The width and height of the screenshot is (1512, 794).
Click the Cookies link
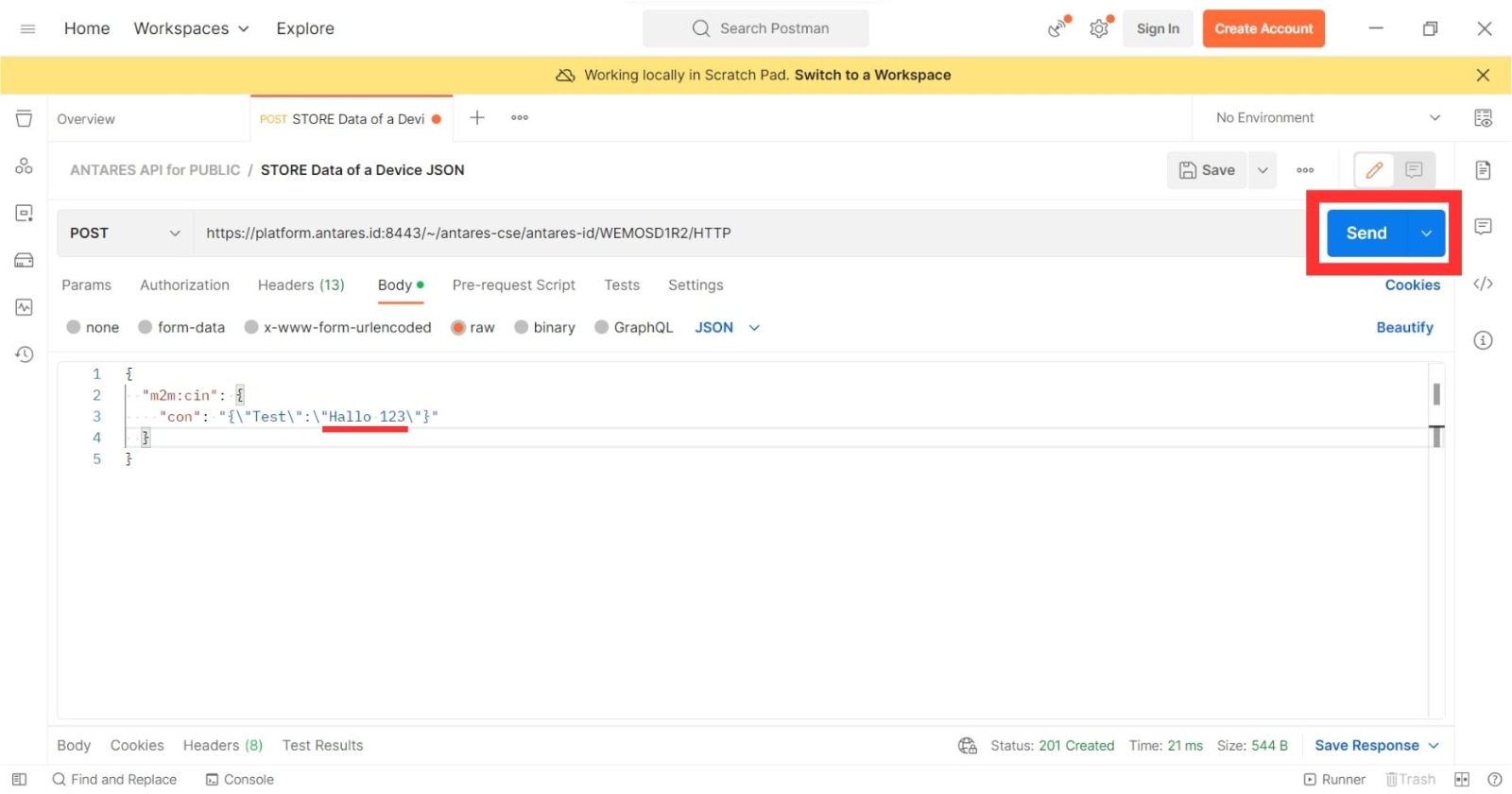1413,285
